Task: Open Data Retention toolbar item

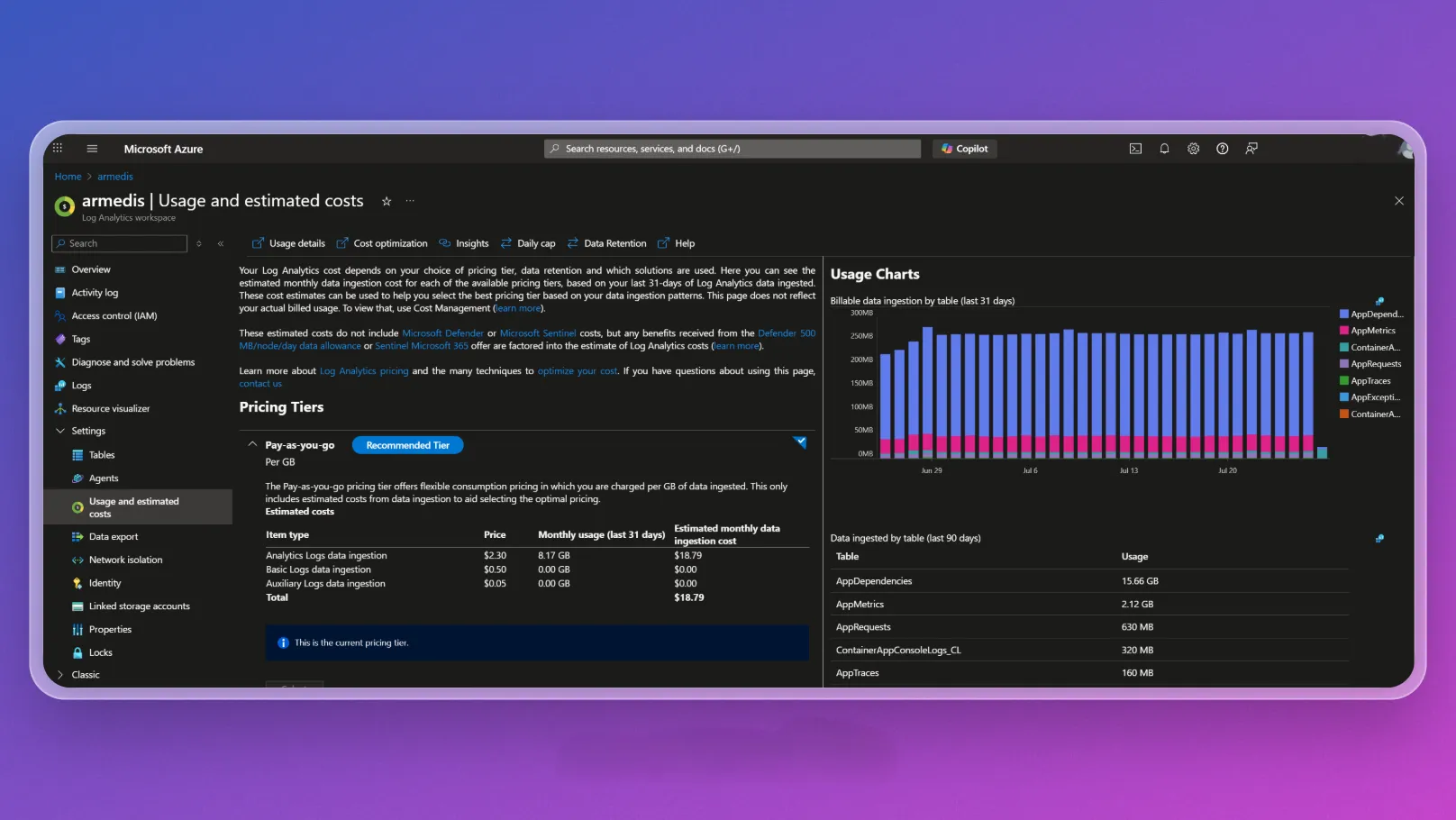Action: [606, 243]
